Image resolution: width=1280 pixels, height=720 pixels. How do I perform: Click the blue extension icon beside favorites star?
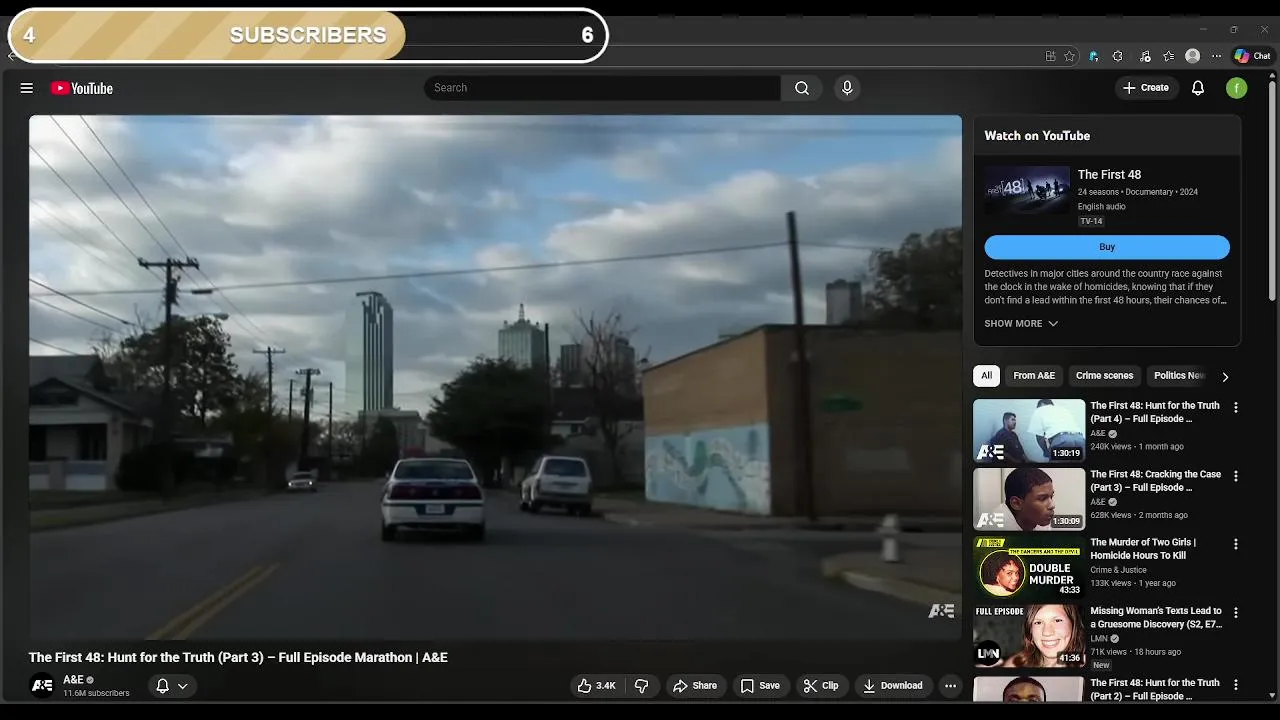(x=1094, y=56)
